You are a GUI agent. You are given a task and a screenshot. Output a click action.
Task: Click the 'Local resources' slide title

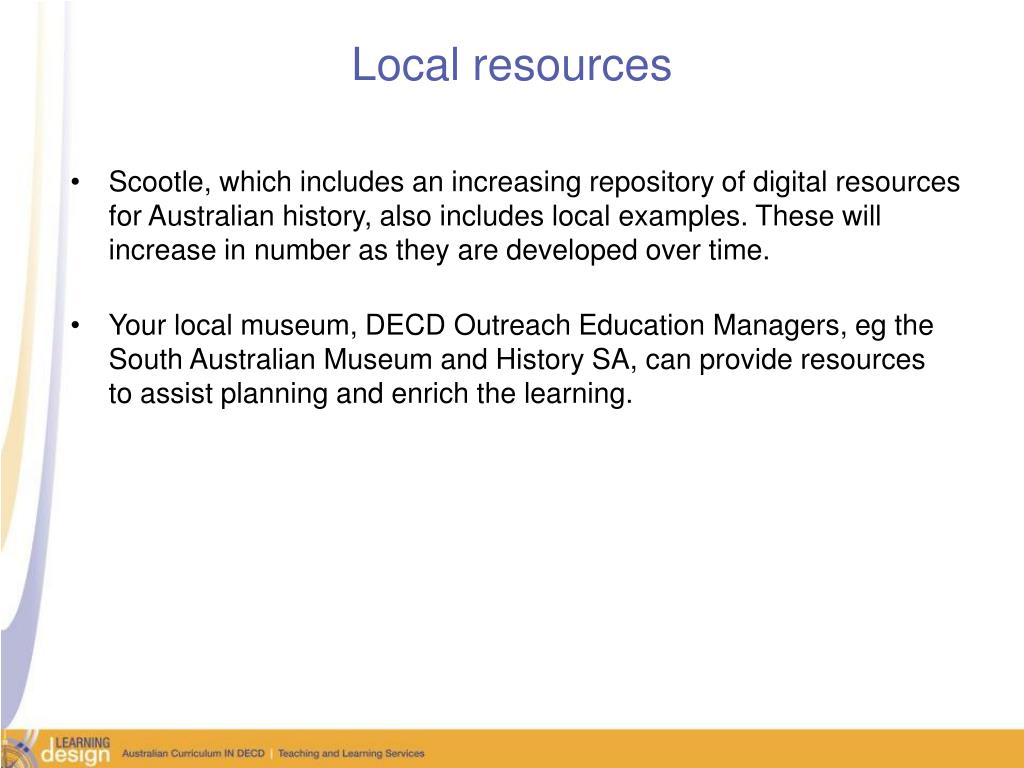[x=511, y=65]
